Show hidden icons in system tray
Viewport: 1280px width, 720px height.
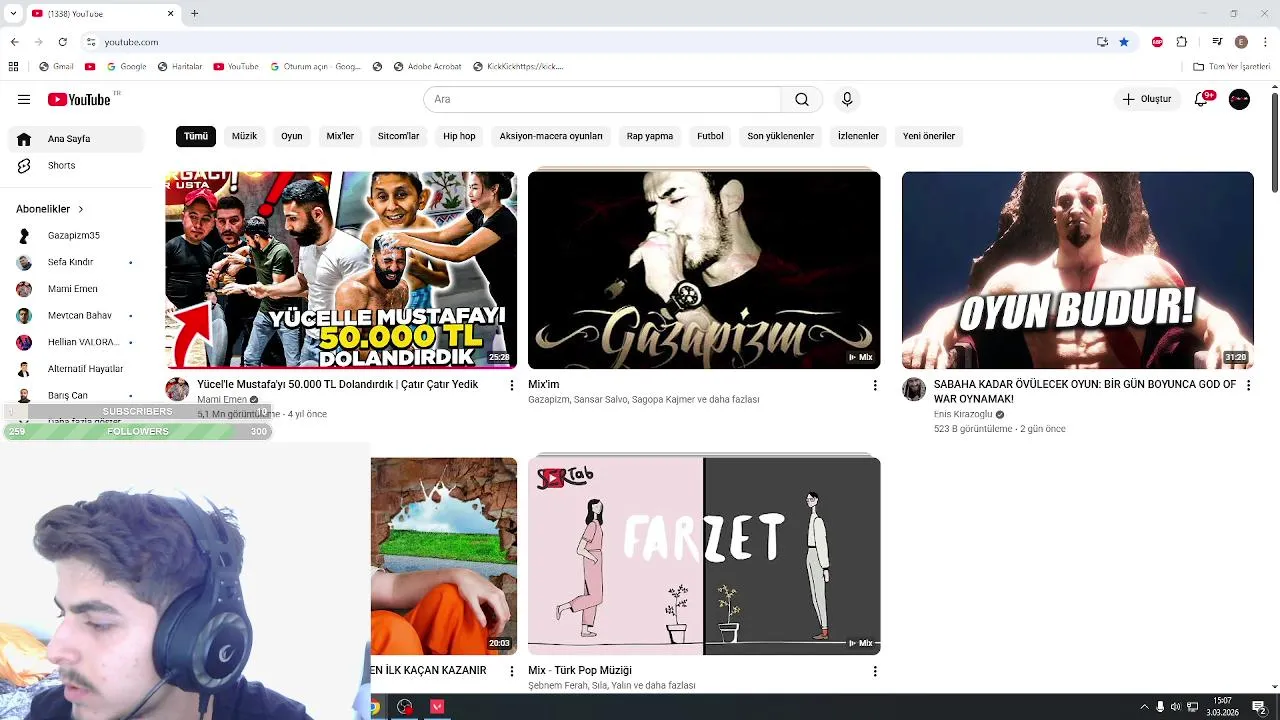click(x=1144, y=707)
